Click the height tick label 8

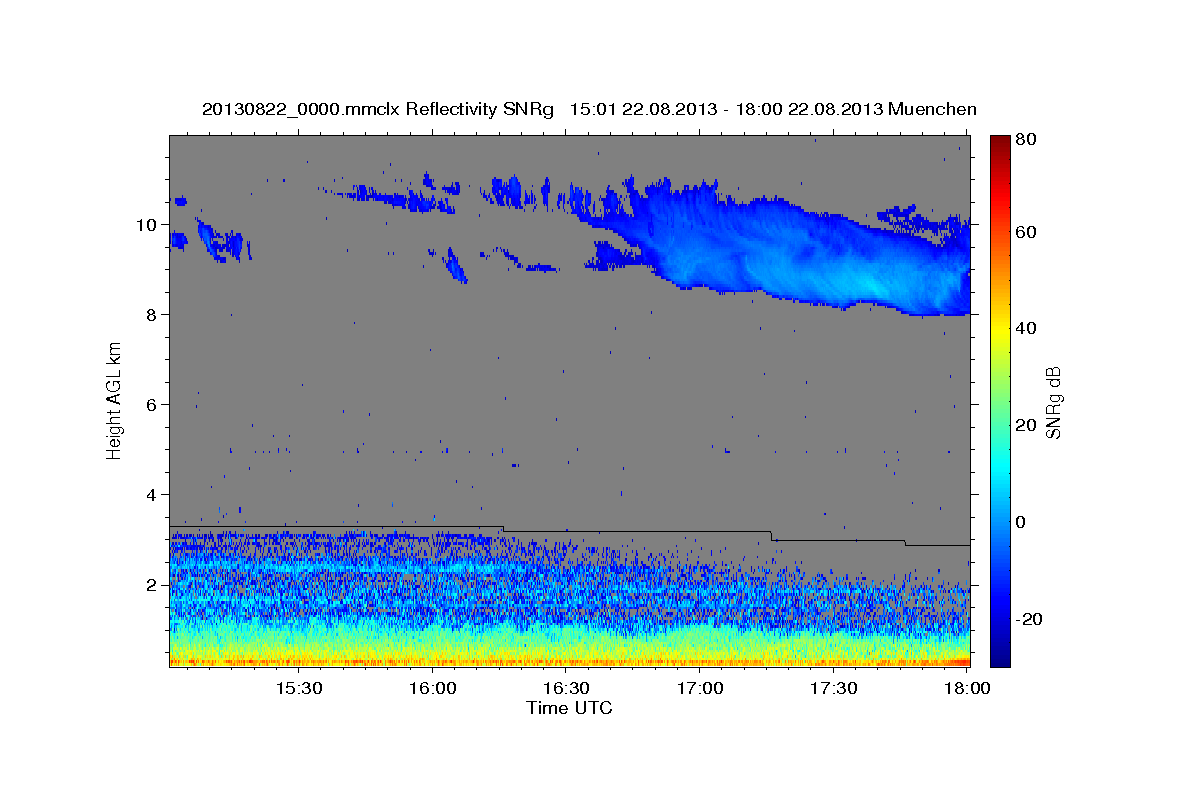tap(153, 315)
